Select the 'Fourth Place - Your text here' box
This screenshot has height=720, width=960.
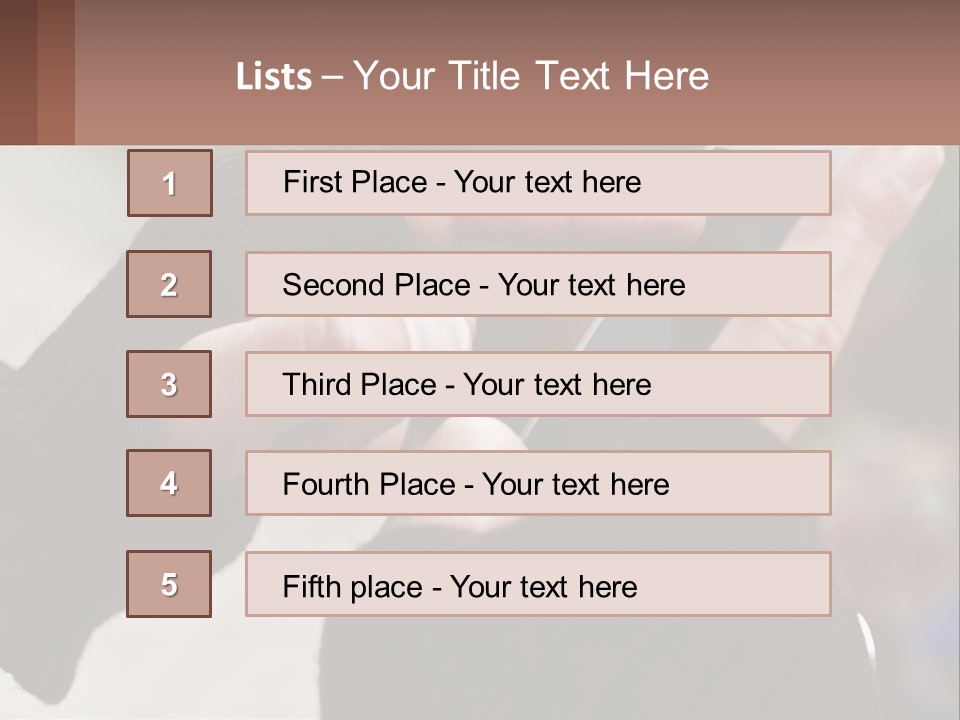click(x=538, y=484)
